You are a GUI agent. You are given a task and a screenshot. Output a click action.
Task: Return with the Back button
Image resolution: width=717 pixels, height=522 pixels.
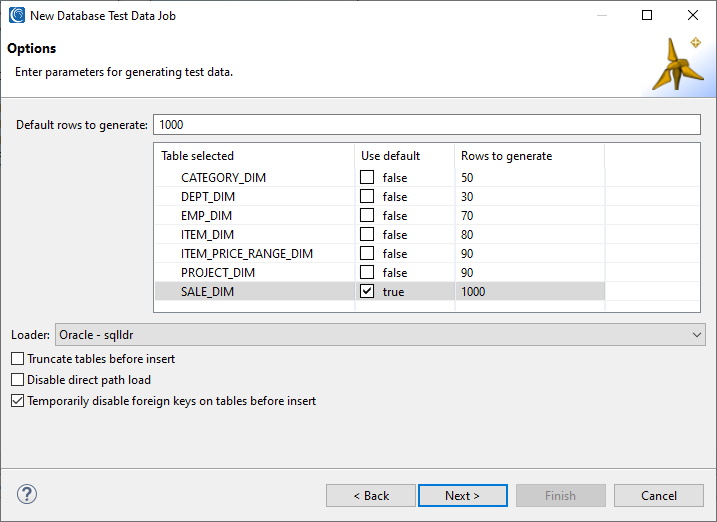tap(371, 495)
